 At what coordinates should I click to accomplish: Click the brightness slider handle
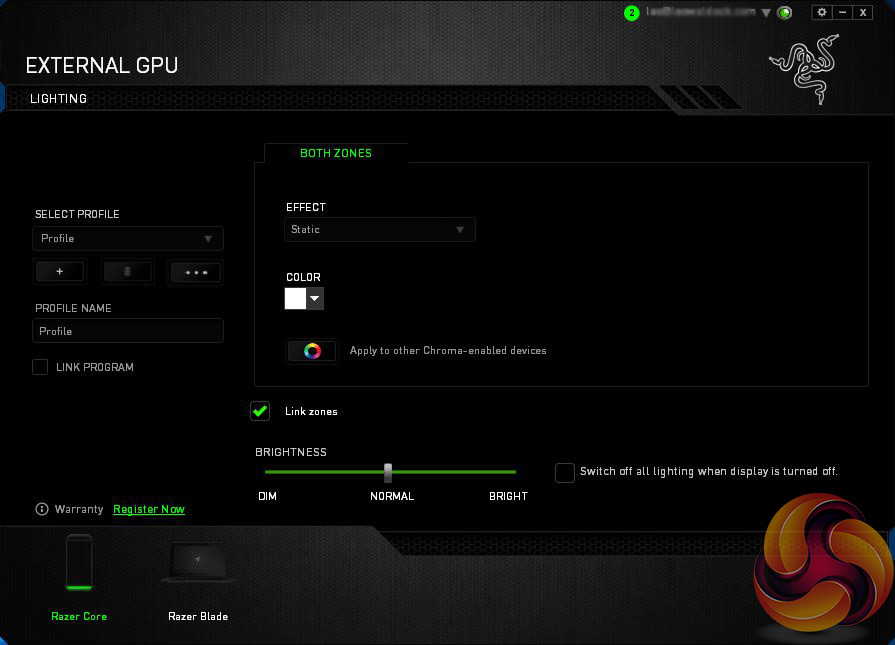(388, 472)
